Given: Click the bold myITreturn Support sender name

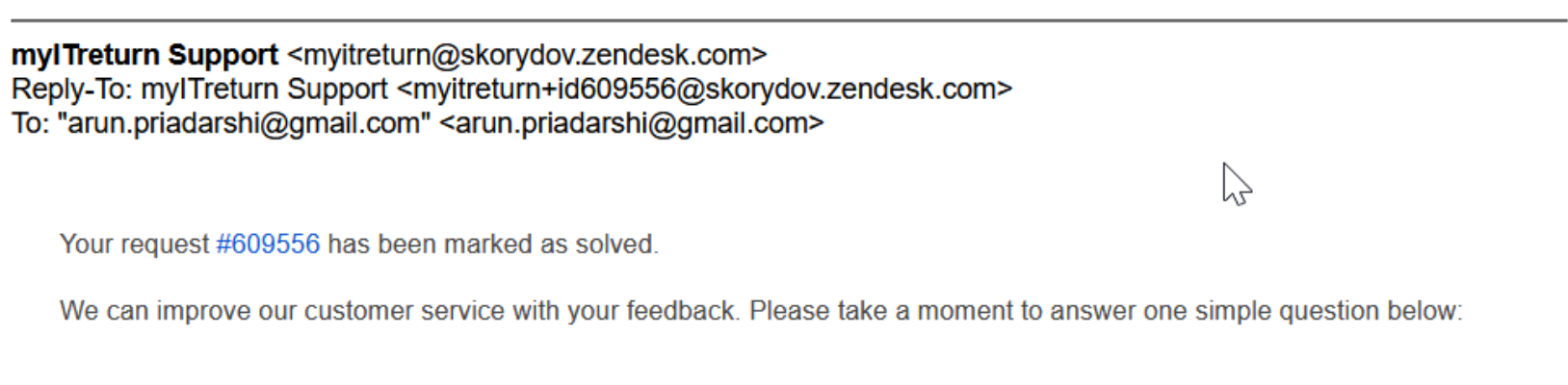Looking at the screenshot, I should pyautogui.click(x=144, y=55).
